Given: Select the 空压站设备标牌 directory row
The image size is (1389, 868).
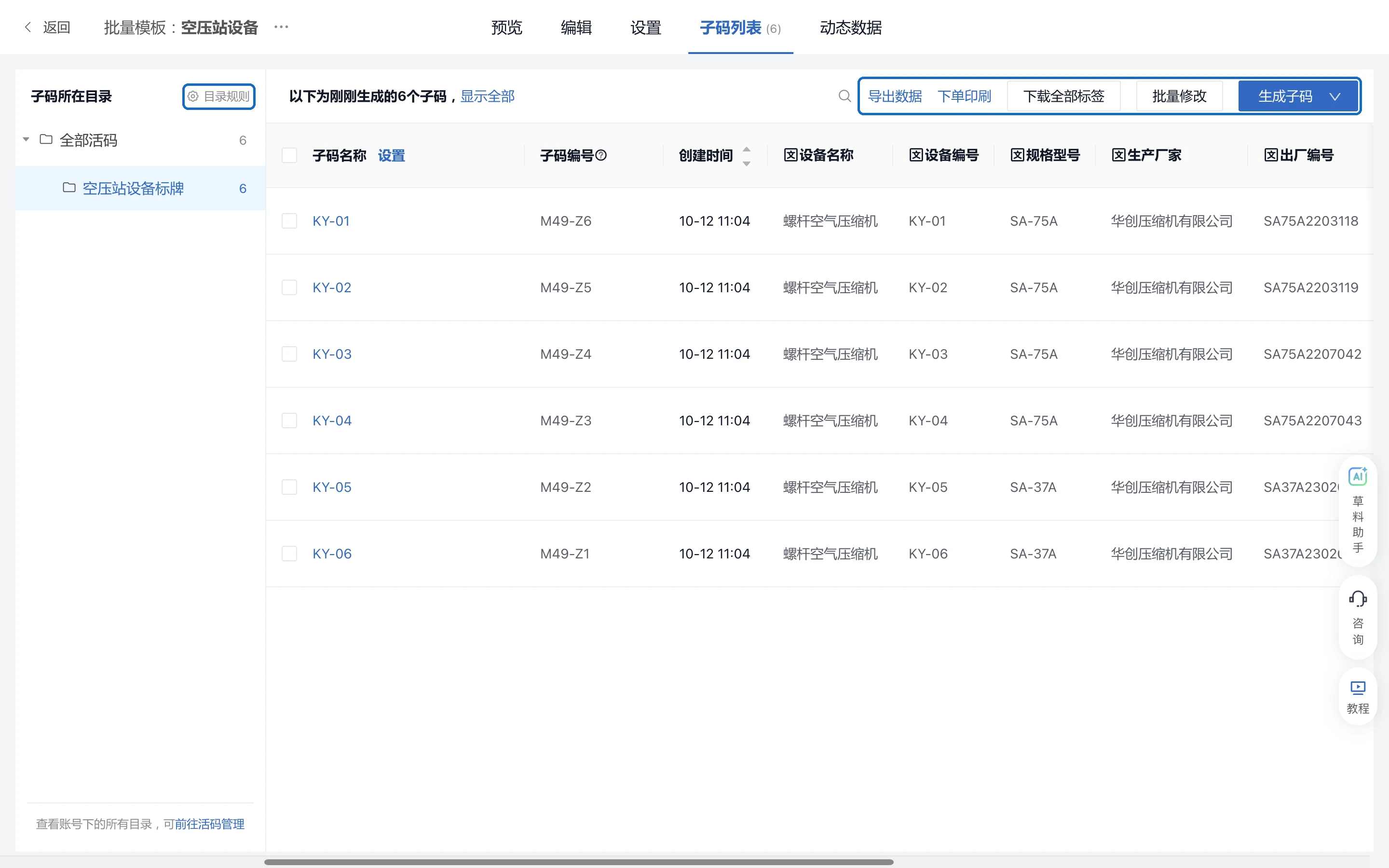Looking at the screenshot, I should tap(140, 188).
